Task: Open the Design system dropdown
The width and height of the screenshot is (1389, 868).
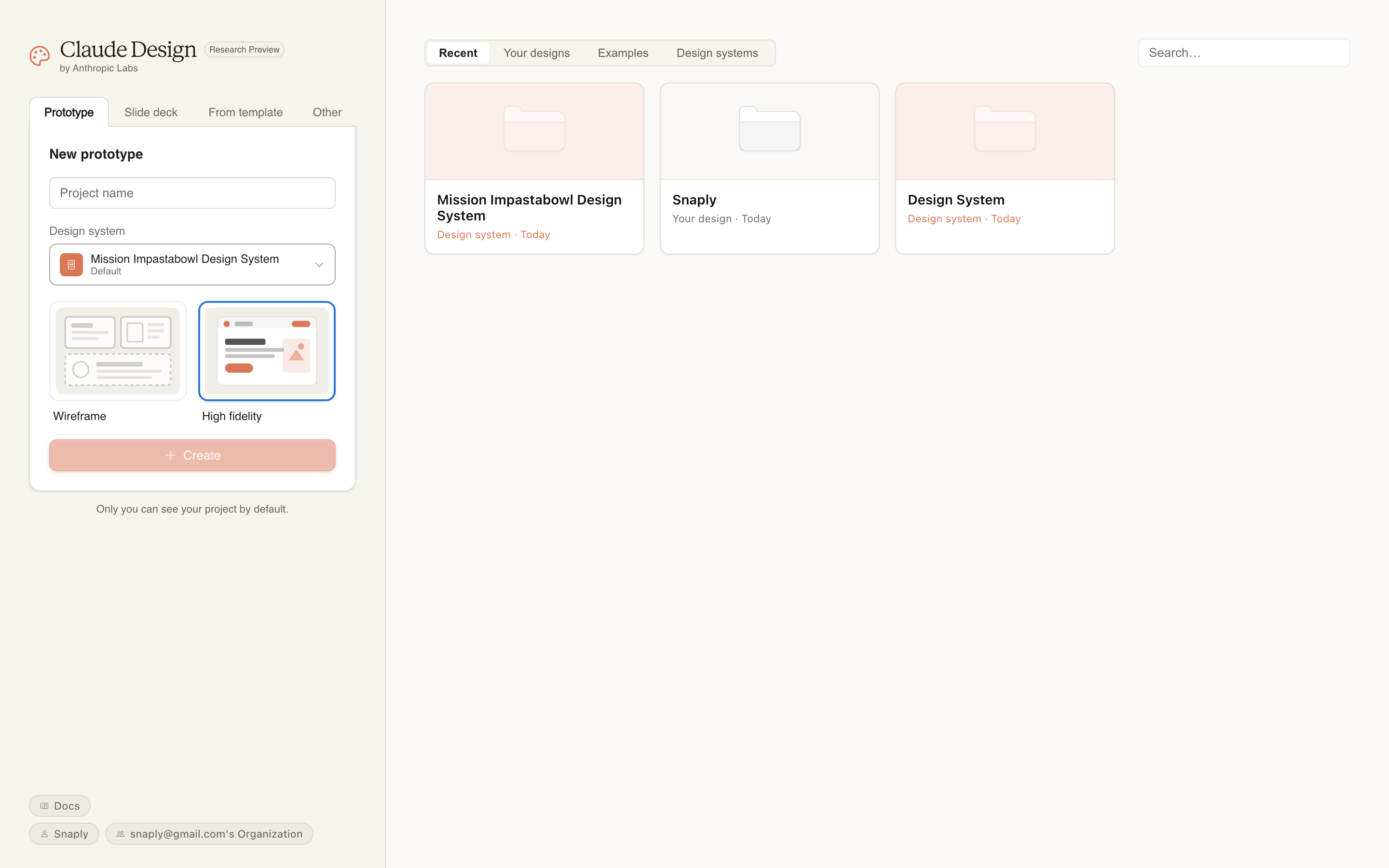Action: click(x=192, y=265)
